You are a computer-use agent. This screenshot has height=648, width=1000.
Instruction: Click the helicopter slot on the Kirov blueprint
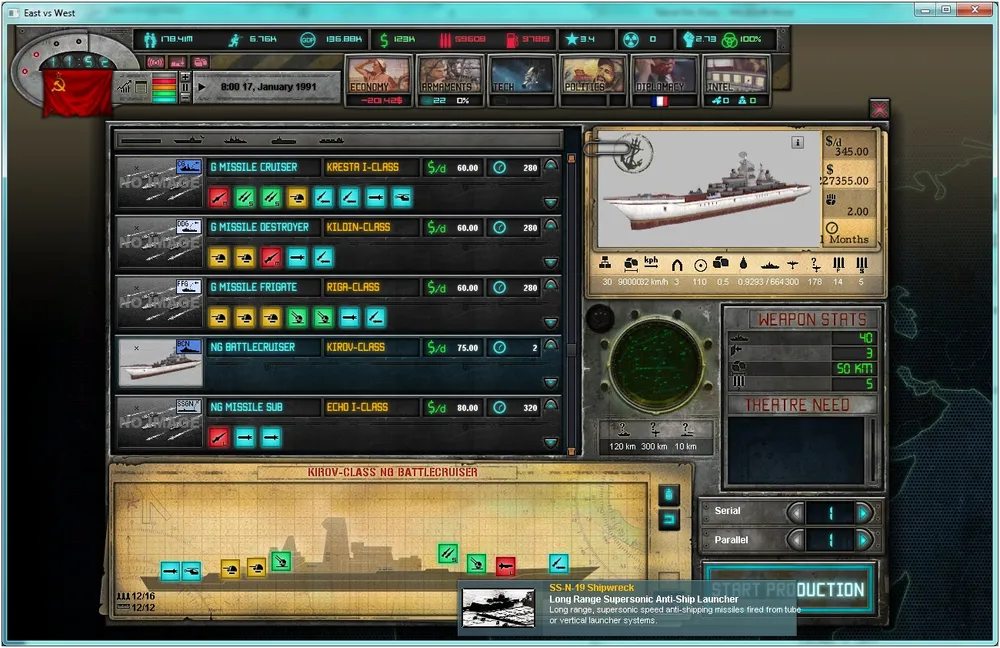191,571
